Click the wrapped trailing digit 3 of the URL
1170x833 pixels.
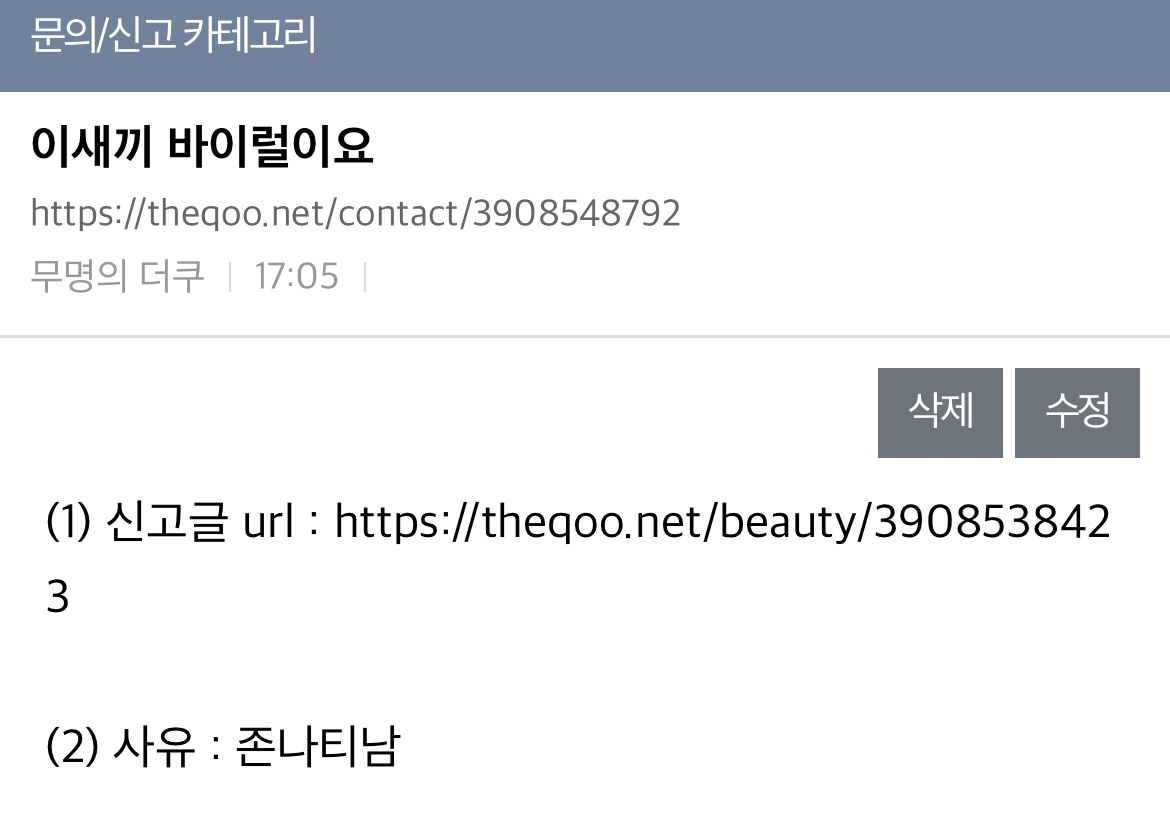(x=57, y=597)
